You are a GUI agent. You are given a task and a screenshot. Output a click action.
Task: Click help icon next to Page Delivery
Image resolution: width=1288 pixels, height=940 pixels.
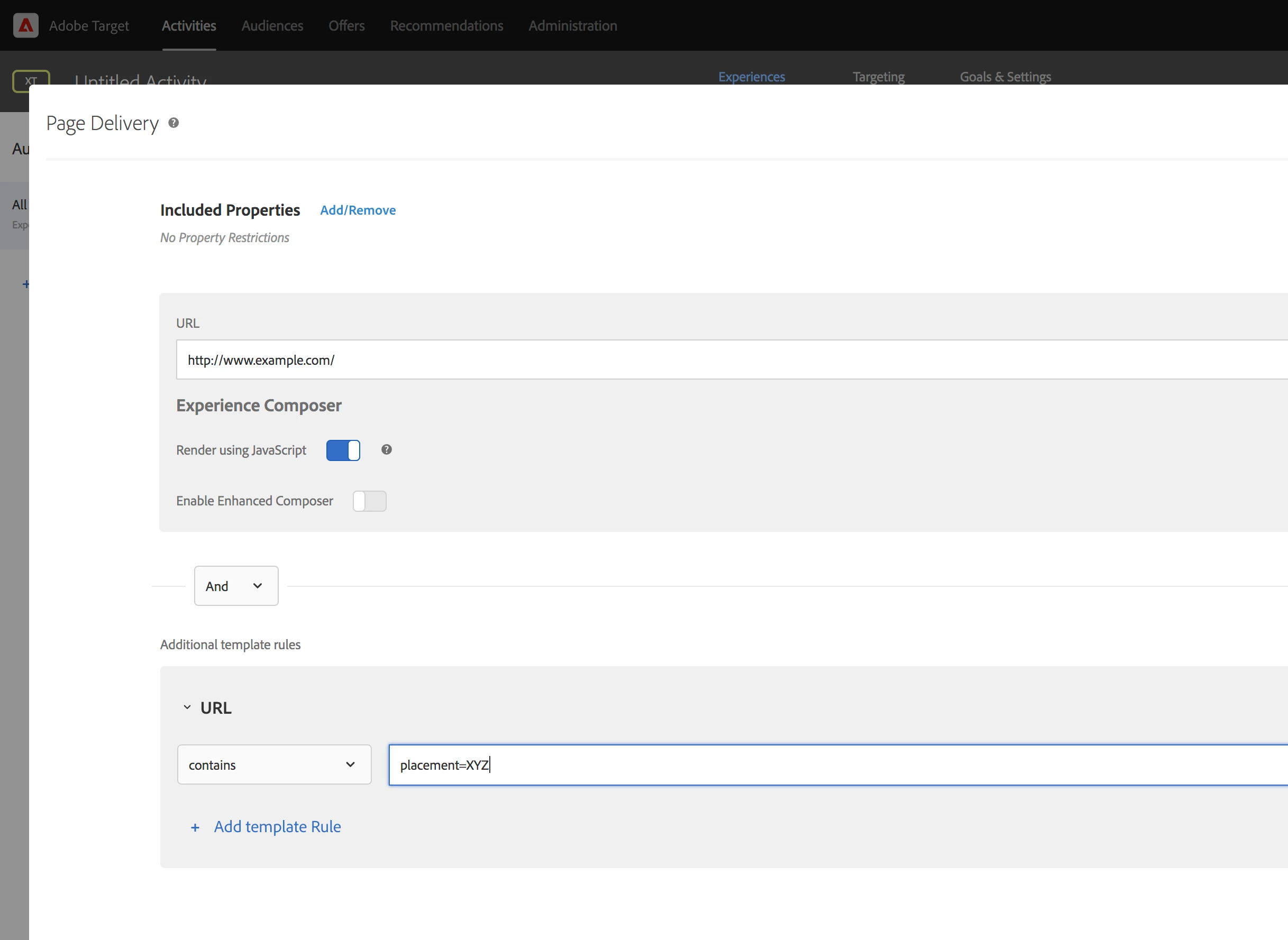[173, 123]
